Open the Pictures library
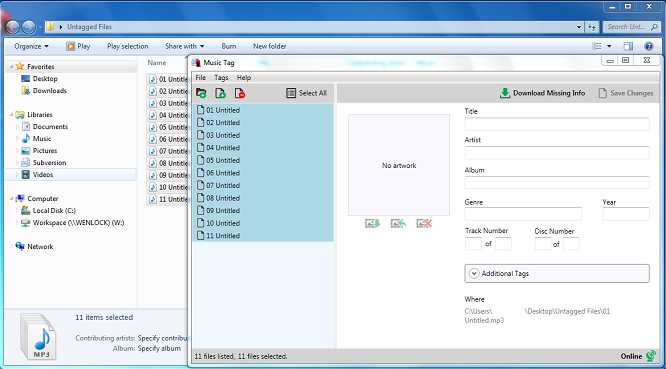The width and height of the screenshot is (666, 369). (x=39, y=150)
